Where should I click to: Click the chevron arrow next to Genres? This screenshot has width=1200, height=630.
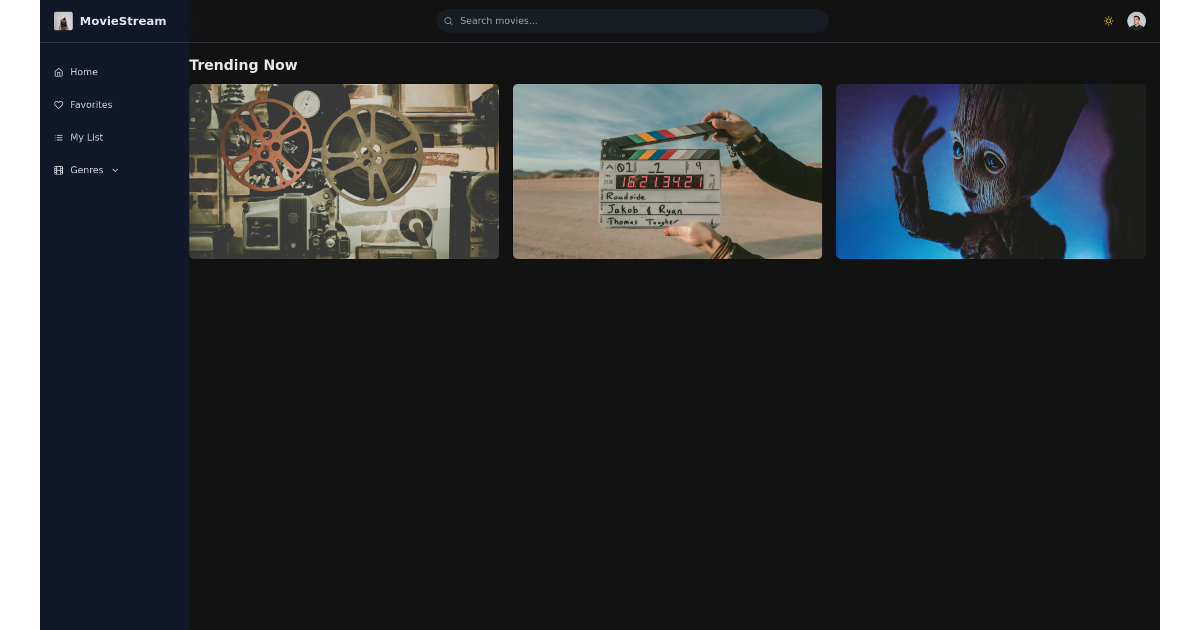point(115,170)
